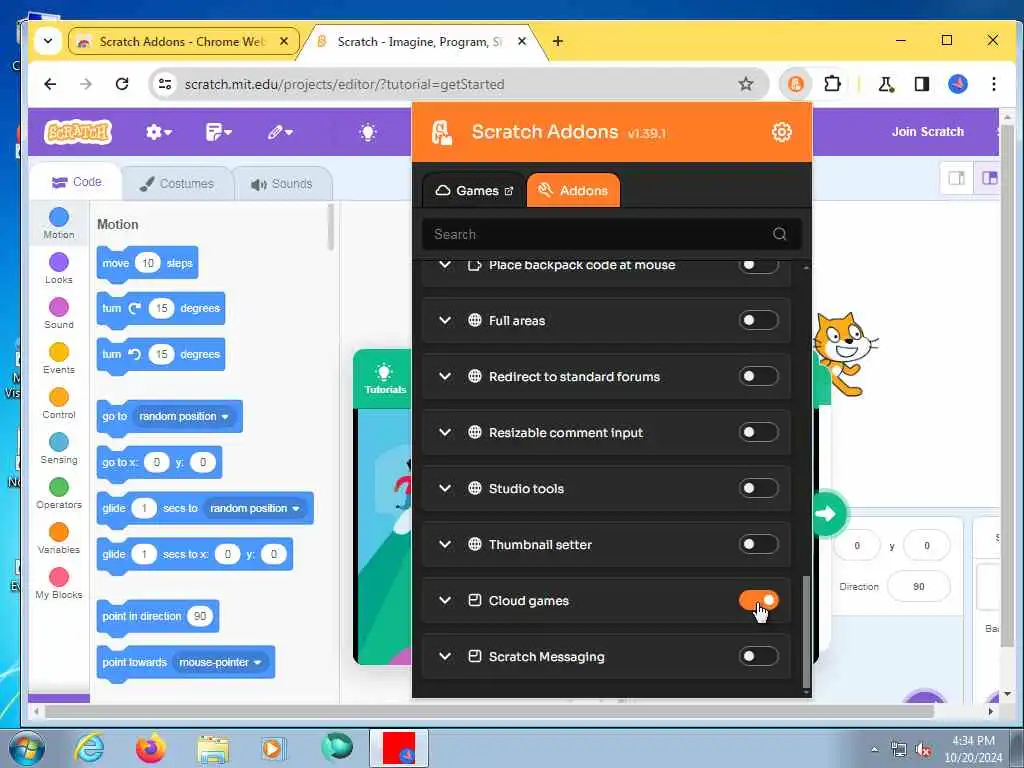The height and width of the screenshot is (768, 1024).
Task: Select the Sound block category
Action: pyautogui.click(x=59, y=313)
